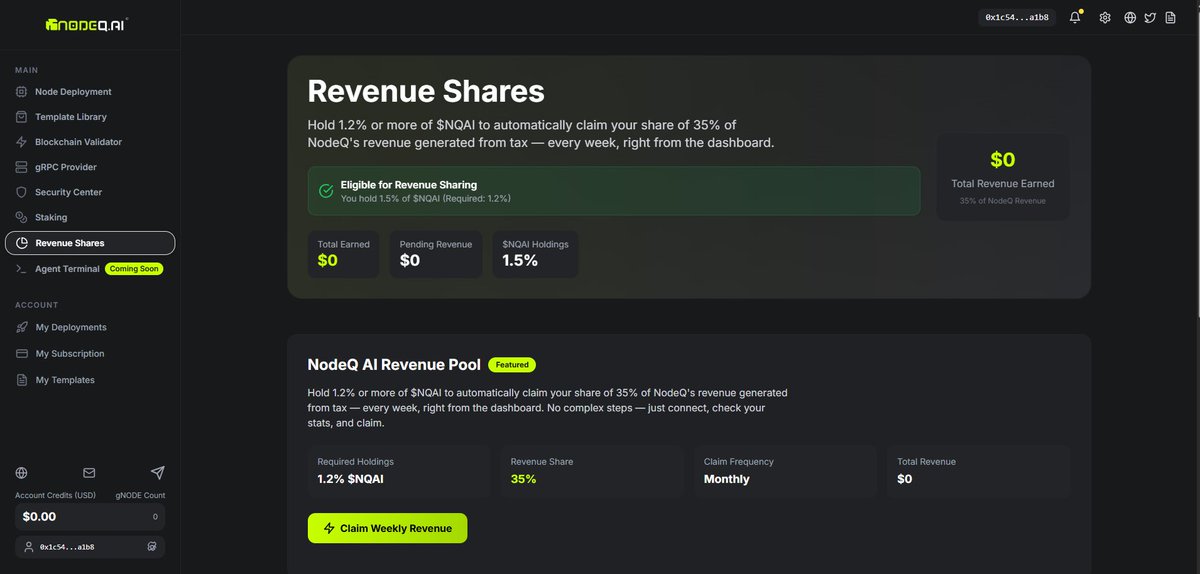Click the Pending Revenue stat card
This screenshot has width=1200, height=574.
coord(436,254)
